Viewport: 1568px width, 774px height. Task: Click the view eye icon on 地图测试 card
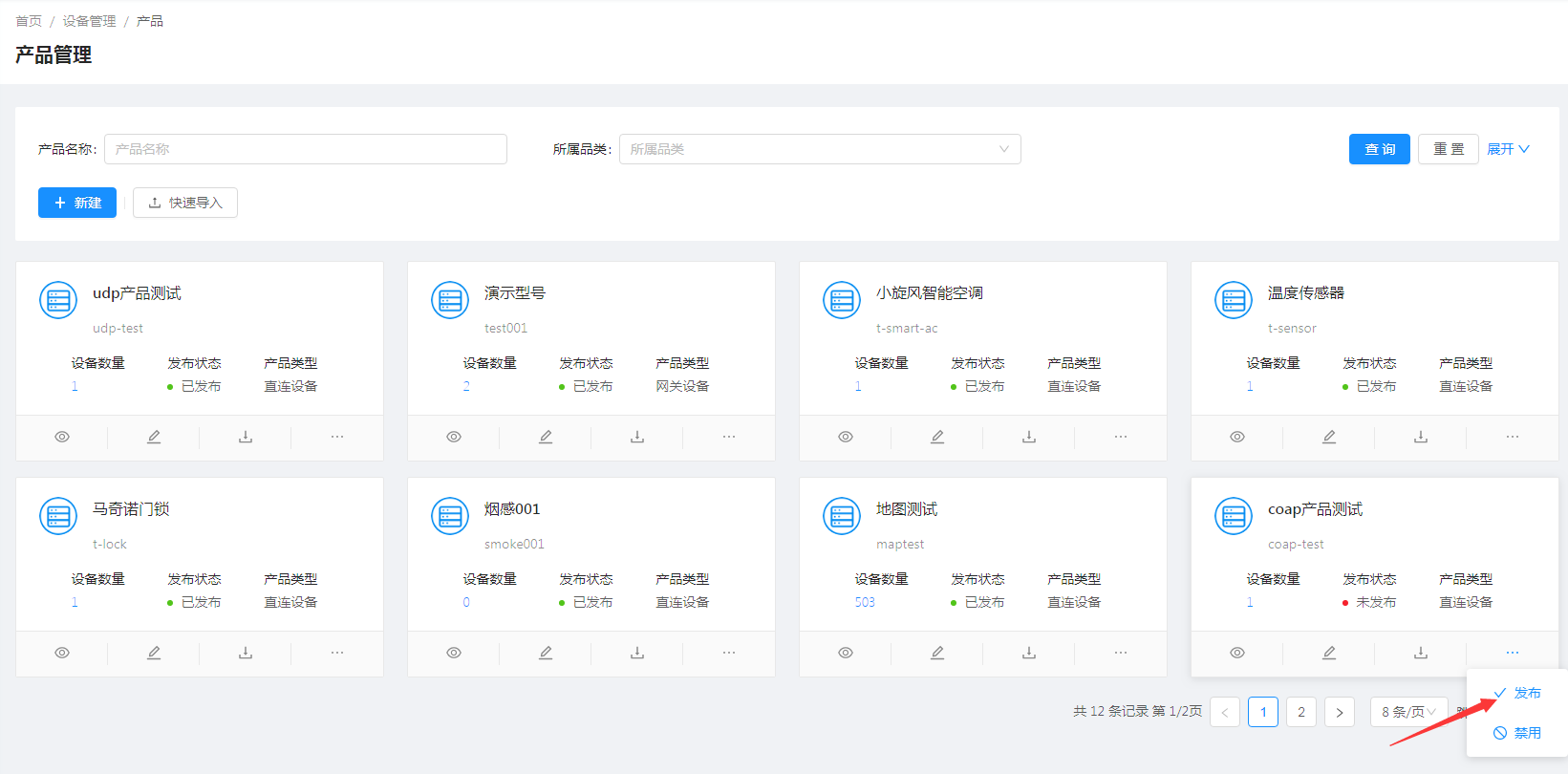846,653
